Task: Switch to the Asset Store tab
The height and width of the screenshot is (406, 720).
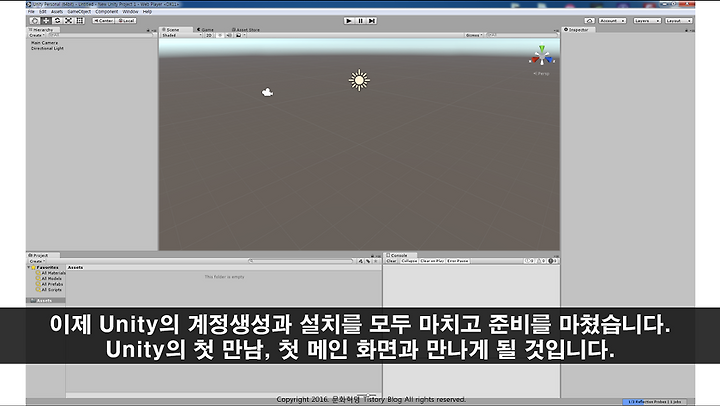Action: 246,29
